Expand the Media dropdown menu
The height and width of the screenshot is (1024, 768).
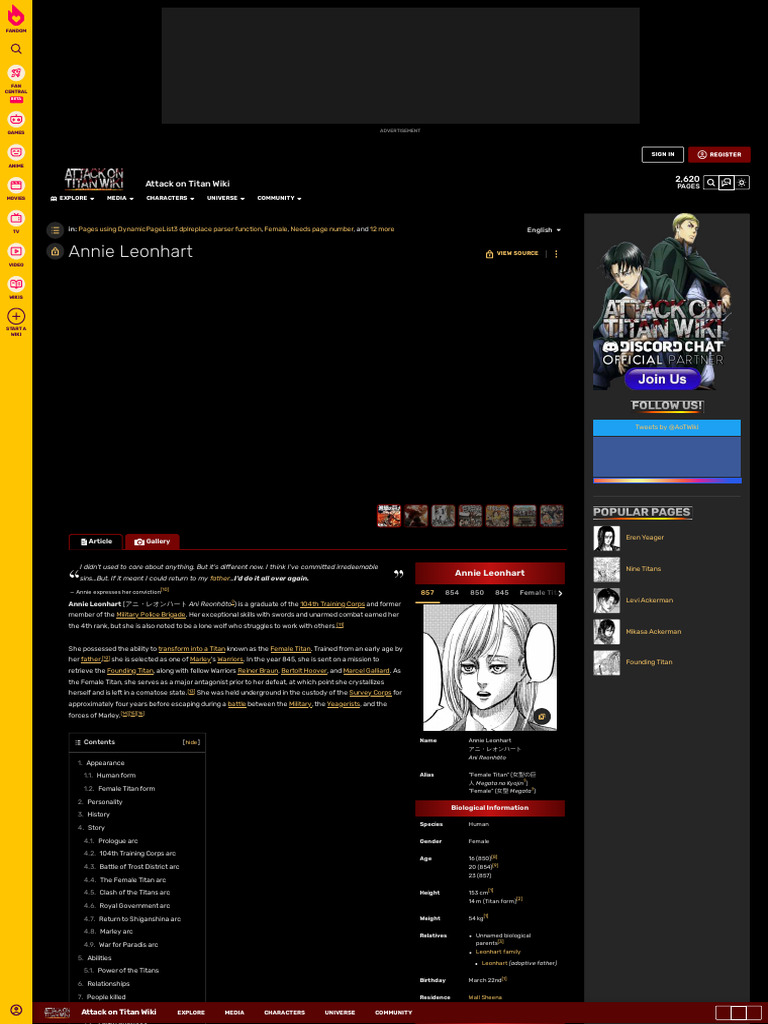pos(120,199)
